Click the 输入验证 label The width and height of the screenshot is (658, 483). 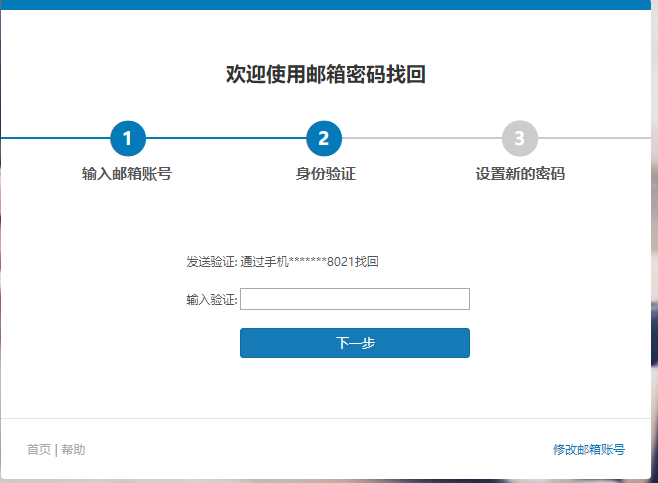click(211, 300)
